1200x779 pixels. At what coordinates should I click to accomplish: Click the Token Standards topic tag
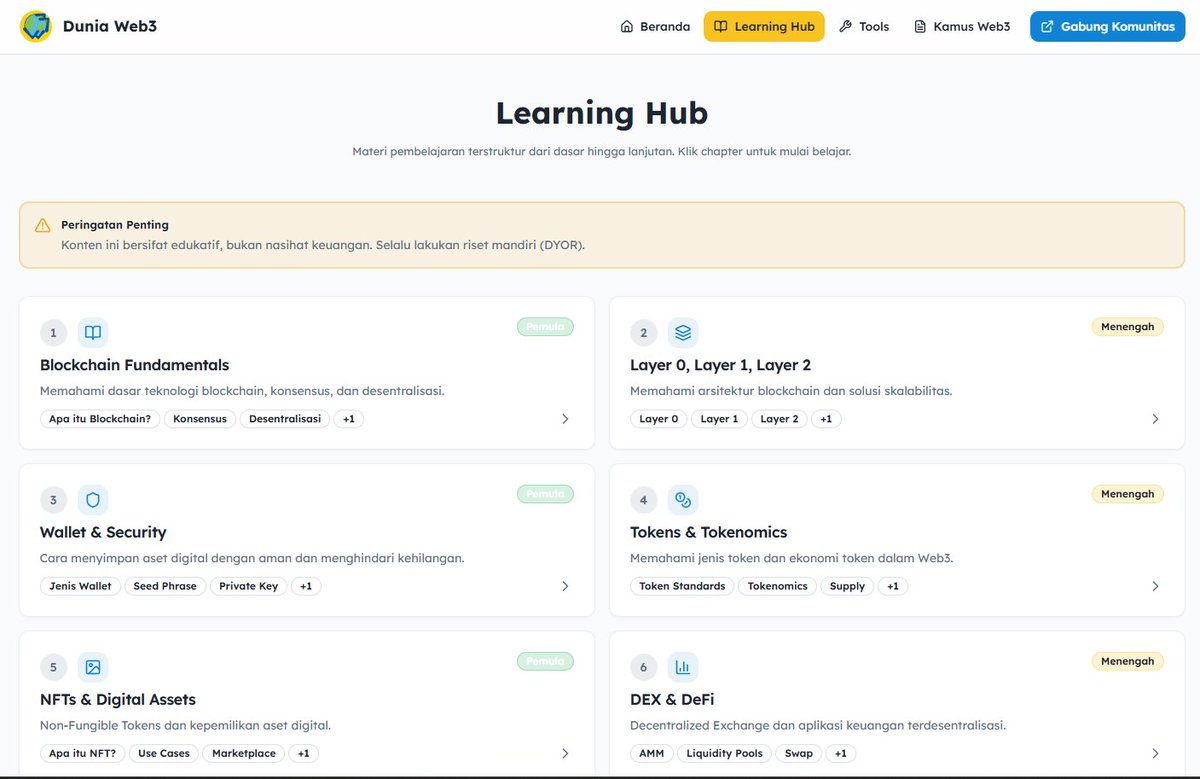683,586
